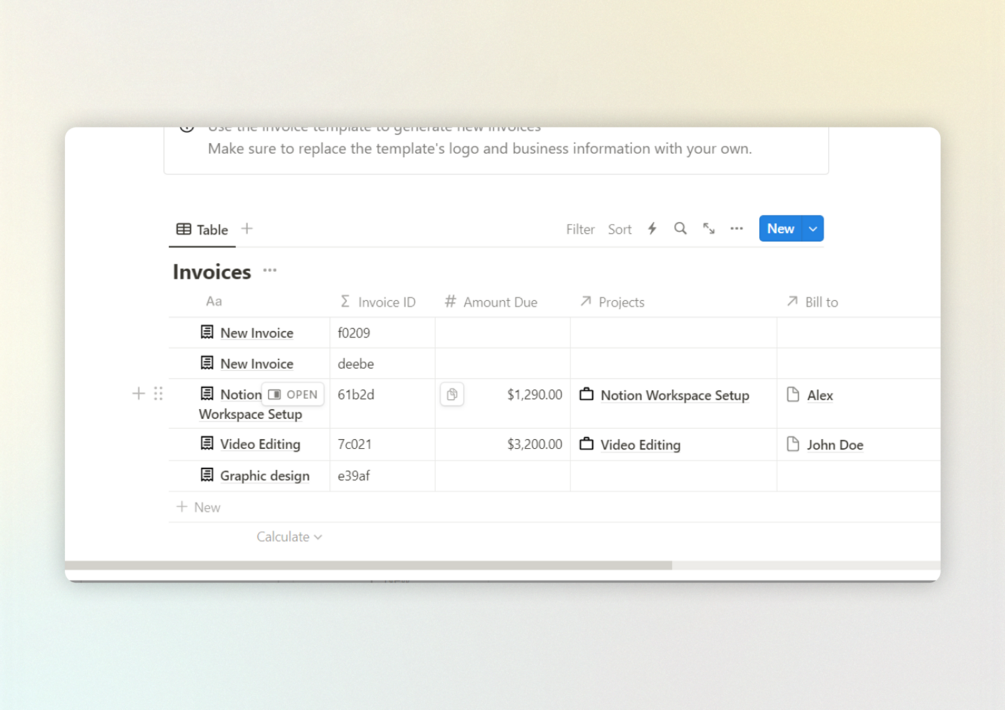Click the horizontal scrollbar thumb

[x=369, y=566]
